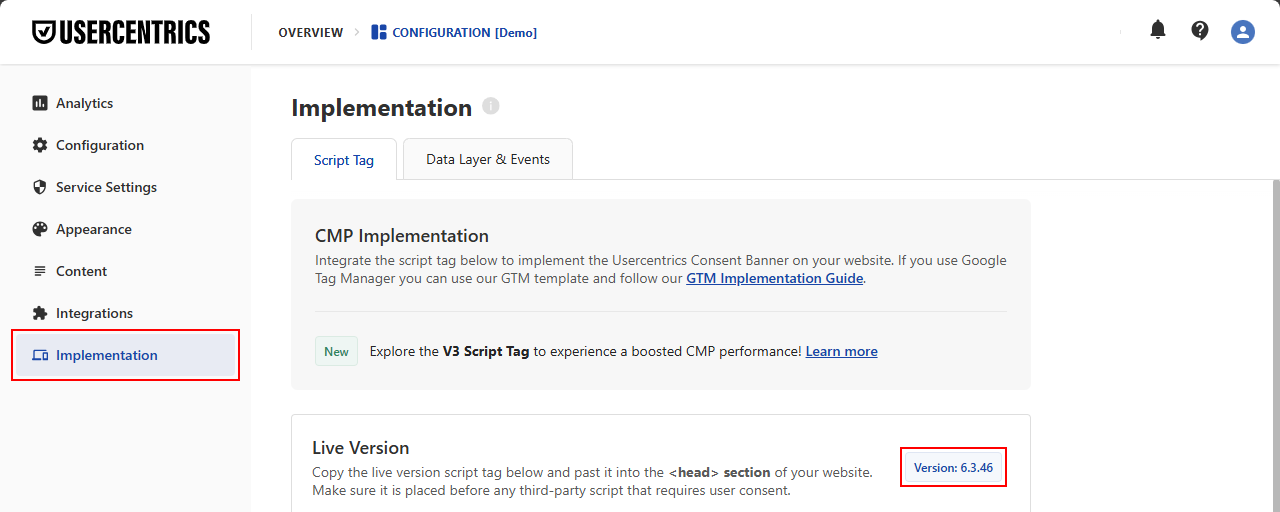Screen dimensions: 1280x512
Task: Switch to the Script Tag tab
Action: [x=344, y=160]
